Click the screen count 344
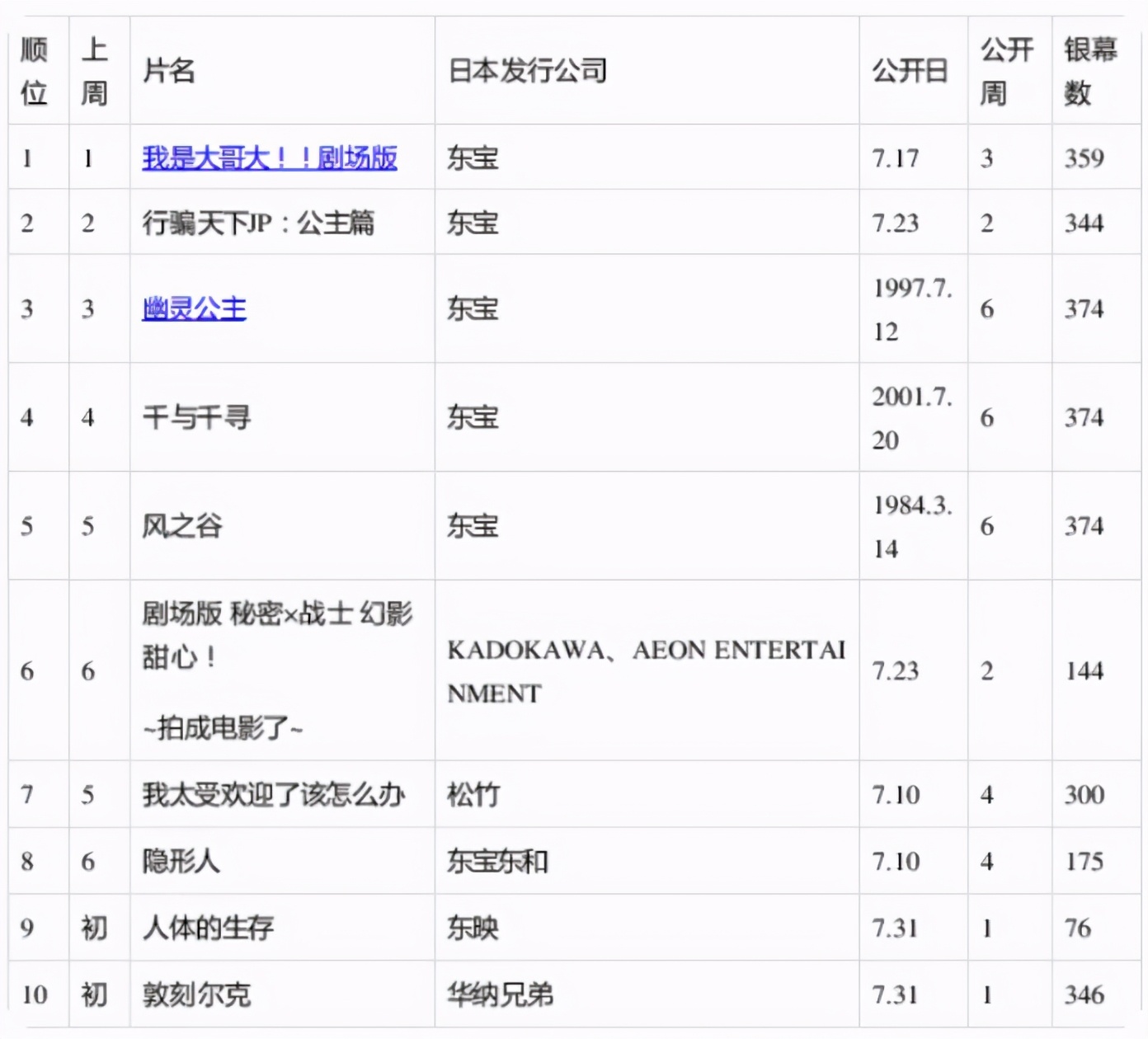This screenshot has height=1039, width=1148. click(1084, 223)
